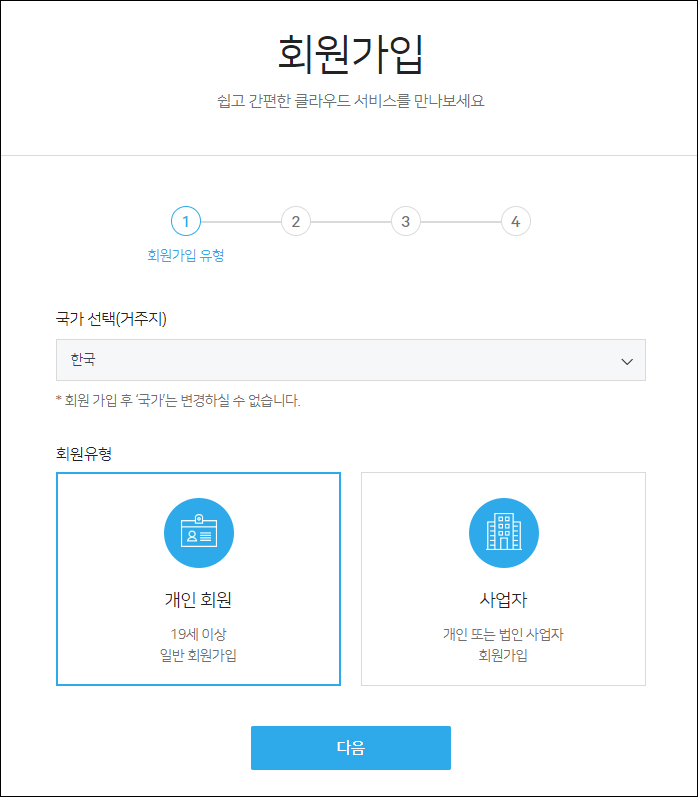Select the 사업자 membership type card
Viewport: 698px width, 797px height.
coord(503,579)
